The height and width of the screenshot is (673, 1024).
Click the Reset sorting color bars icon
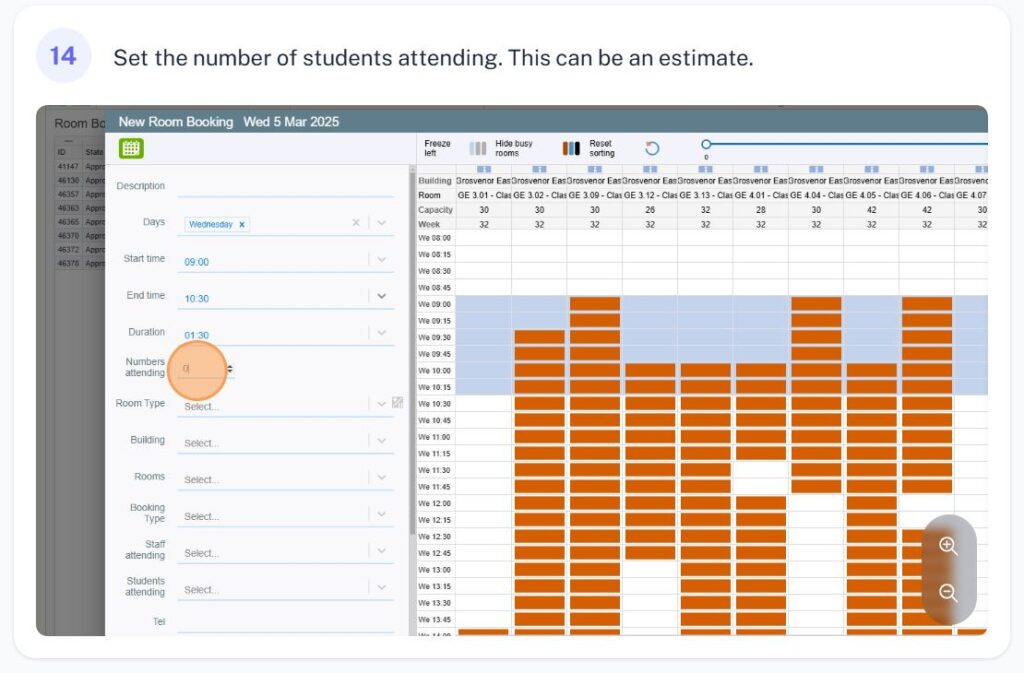pyautogui.click(x=571, y=148)
